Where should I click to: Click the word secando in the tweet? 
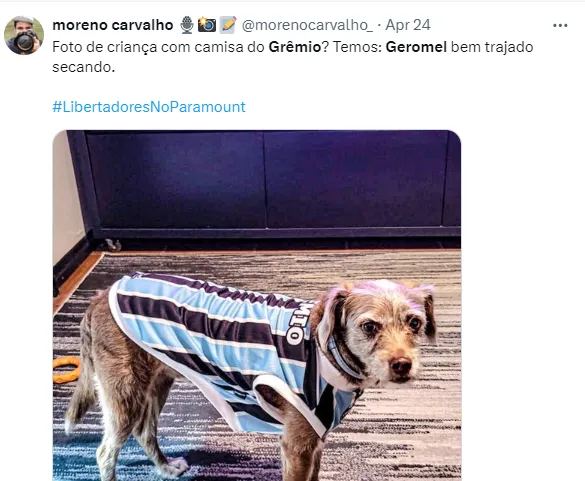[x=84, y=68]
